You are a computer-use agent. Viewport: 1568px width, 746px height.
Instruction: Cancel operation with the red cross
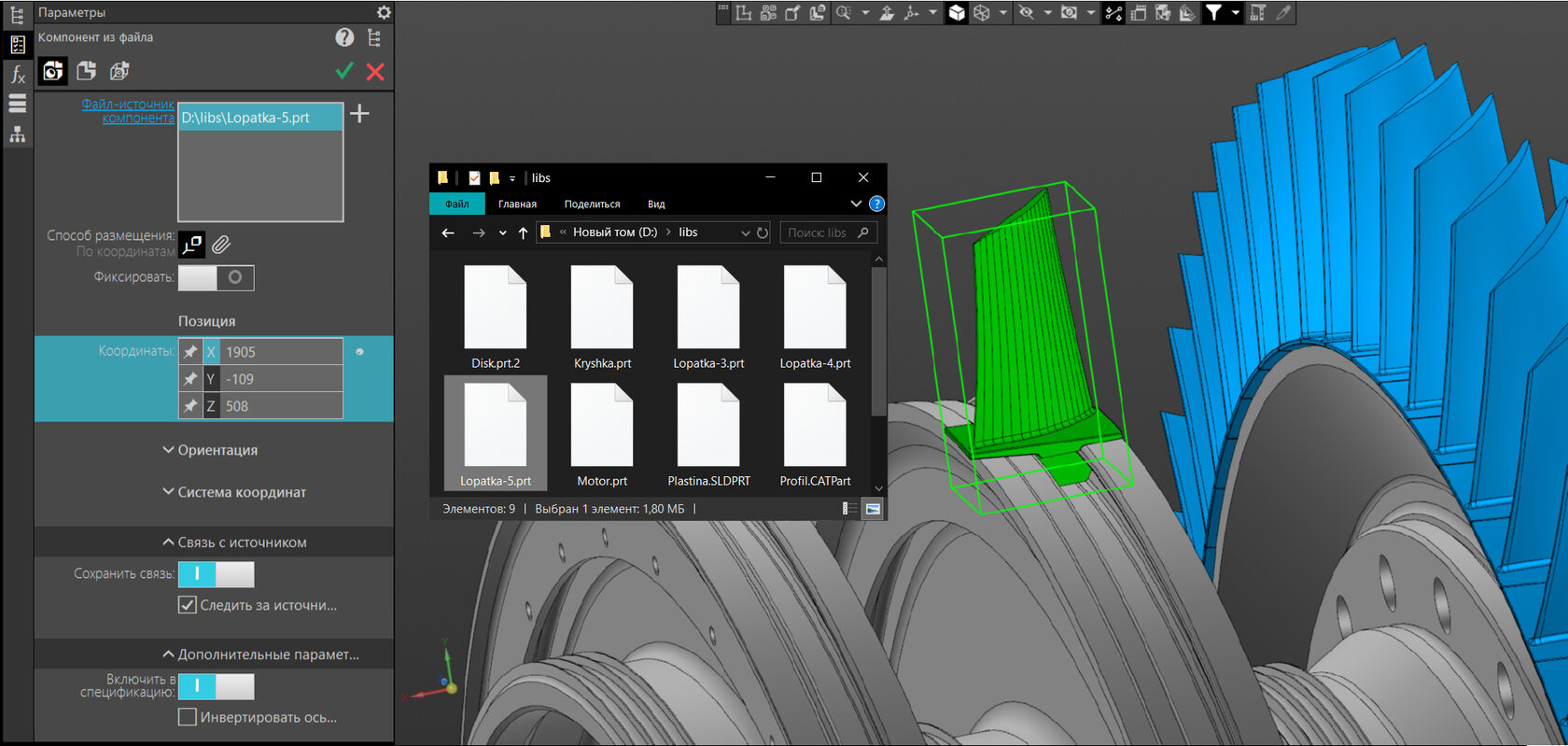pos(375,72)
